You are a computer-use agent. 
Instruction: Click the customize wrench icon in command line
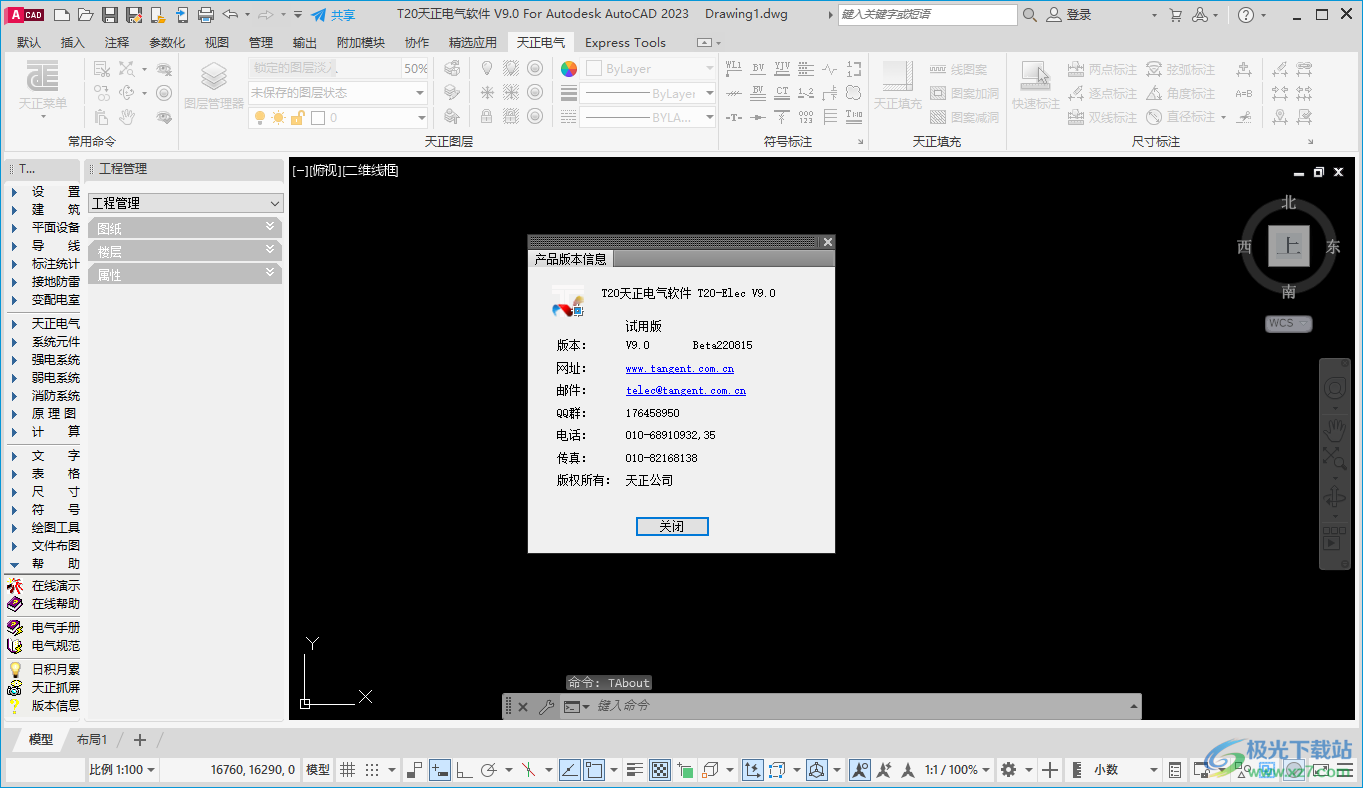point(545,707)
